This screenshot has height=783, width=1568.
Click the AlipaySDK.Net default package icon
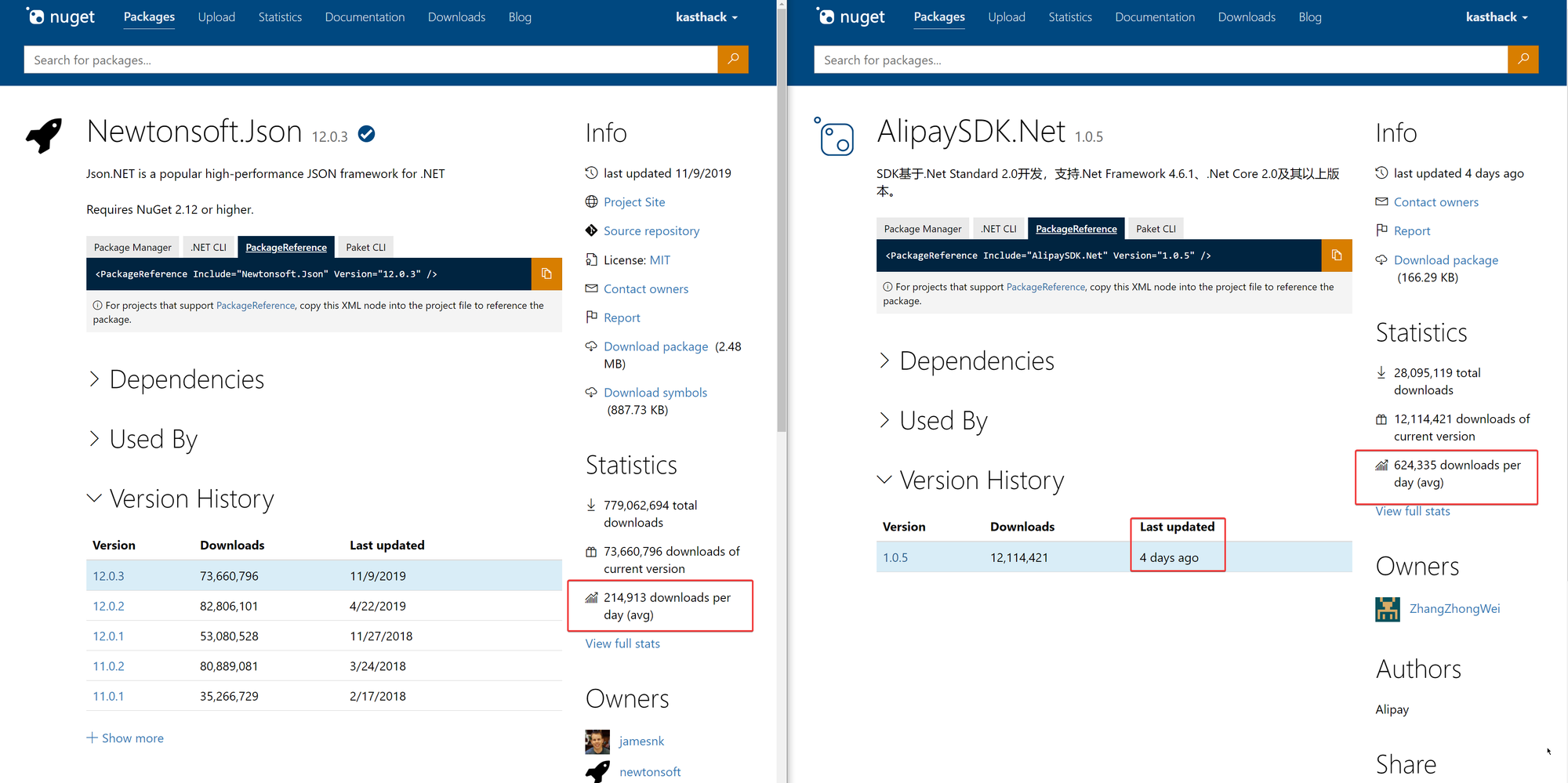point(834,136)
